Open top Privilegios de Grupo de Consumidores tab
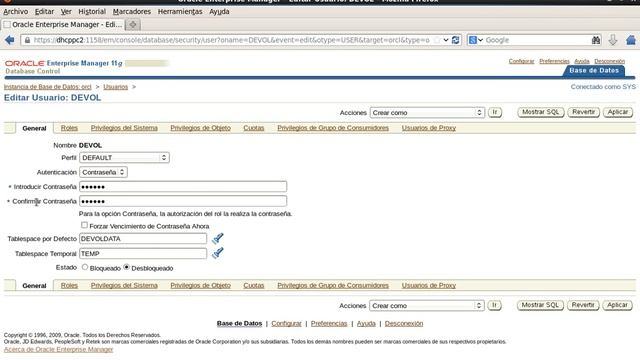 (333, 128)
